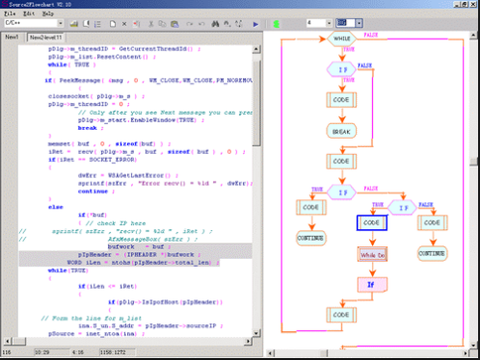This screenshot has height=360, width=480.
Task: Click the cut scissors icon
Action: (151, 24)
